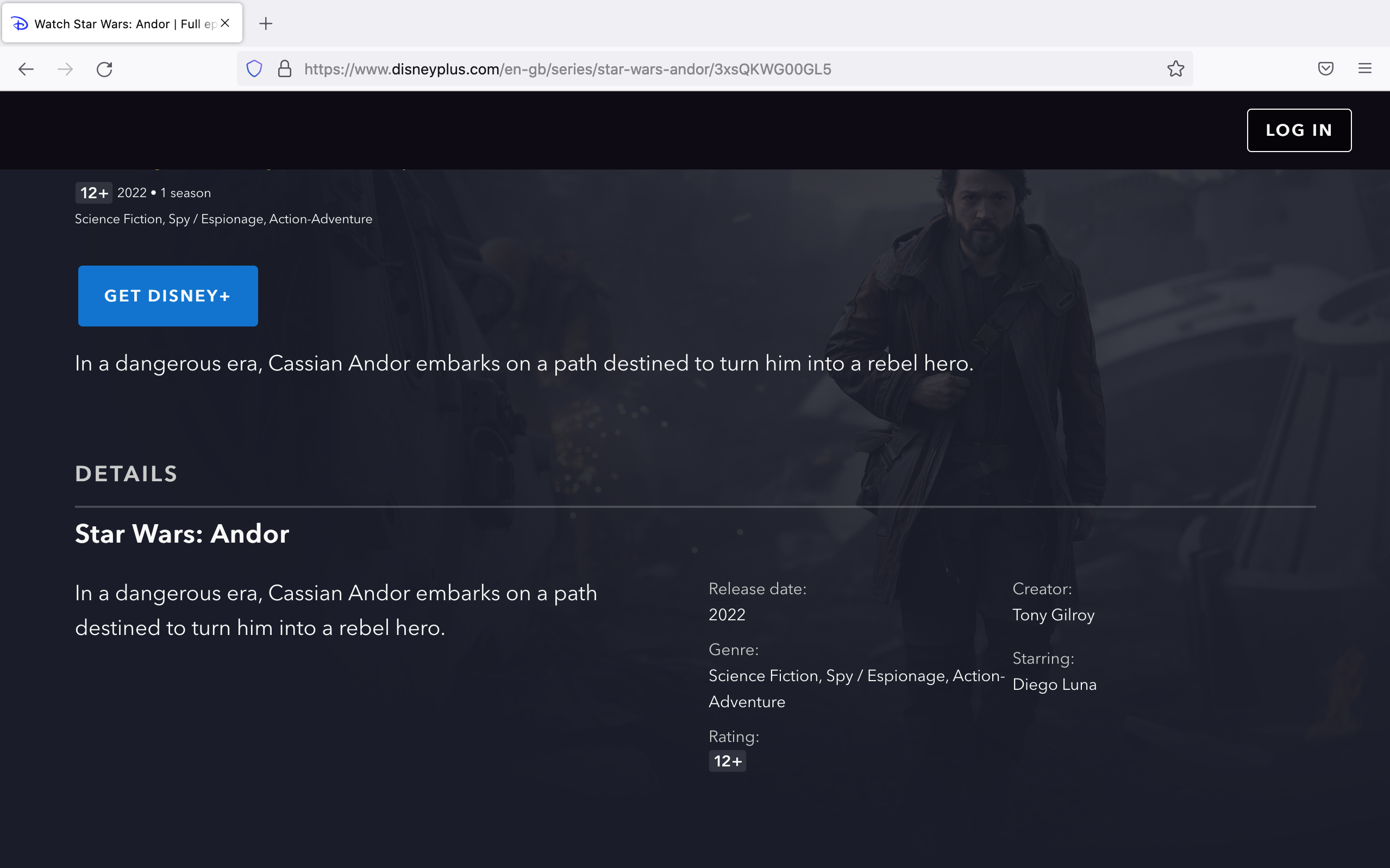This screenshot has height=868, width=1390.
Task: Click the GET DISNEY+ button
Action: pyautogui.click(x=168, y=295)
